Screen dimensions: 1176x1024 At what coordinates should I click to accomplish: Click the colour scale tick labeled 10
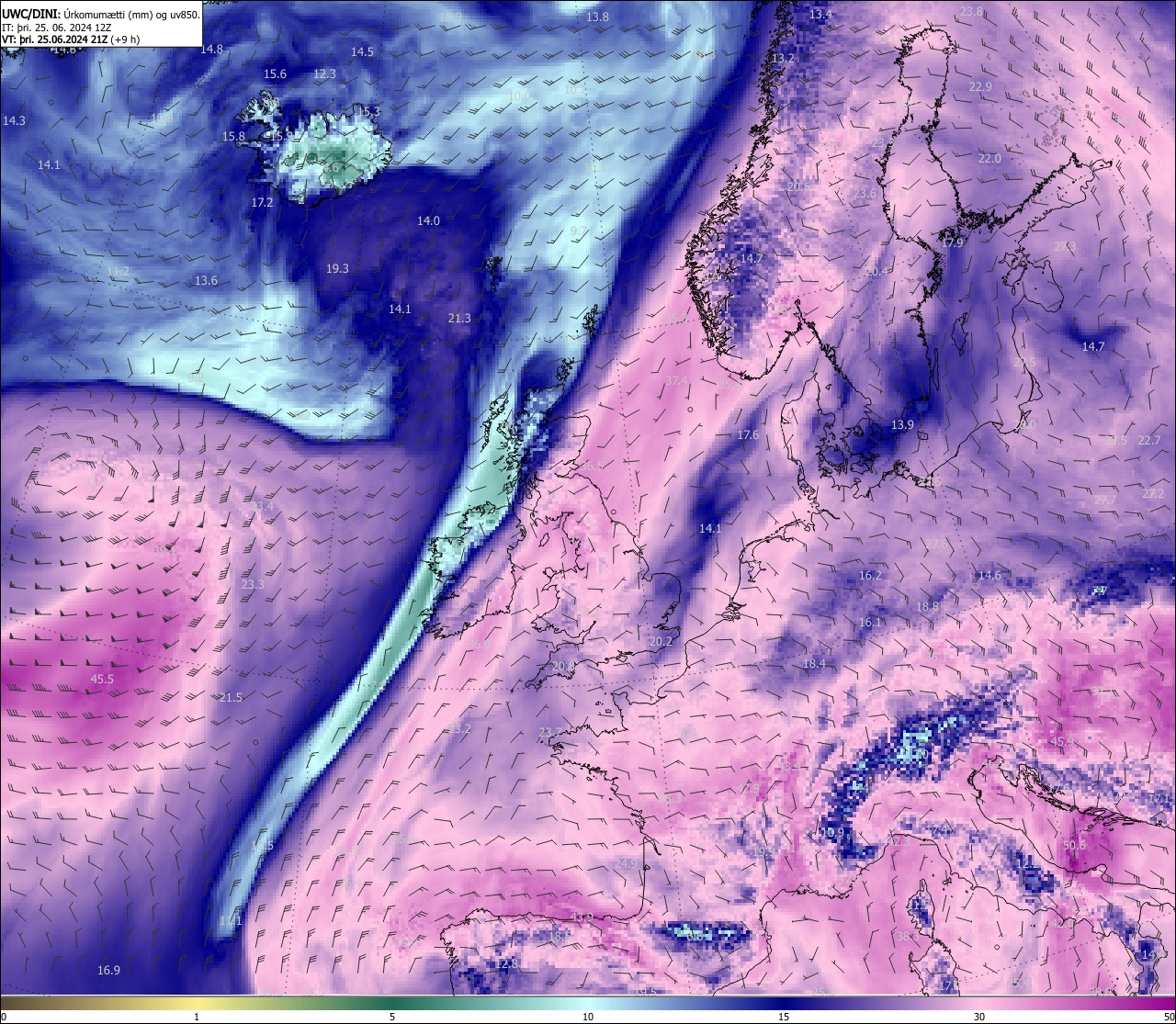point(588,1017)
